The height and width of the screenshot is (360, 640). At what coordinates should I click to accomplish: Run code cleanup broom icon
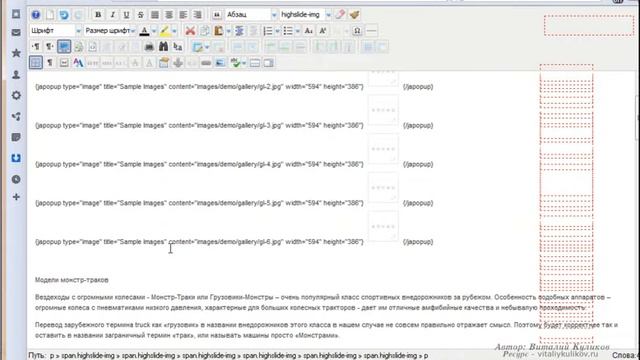click(354, 15)
